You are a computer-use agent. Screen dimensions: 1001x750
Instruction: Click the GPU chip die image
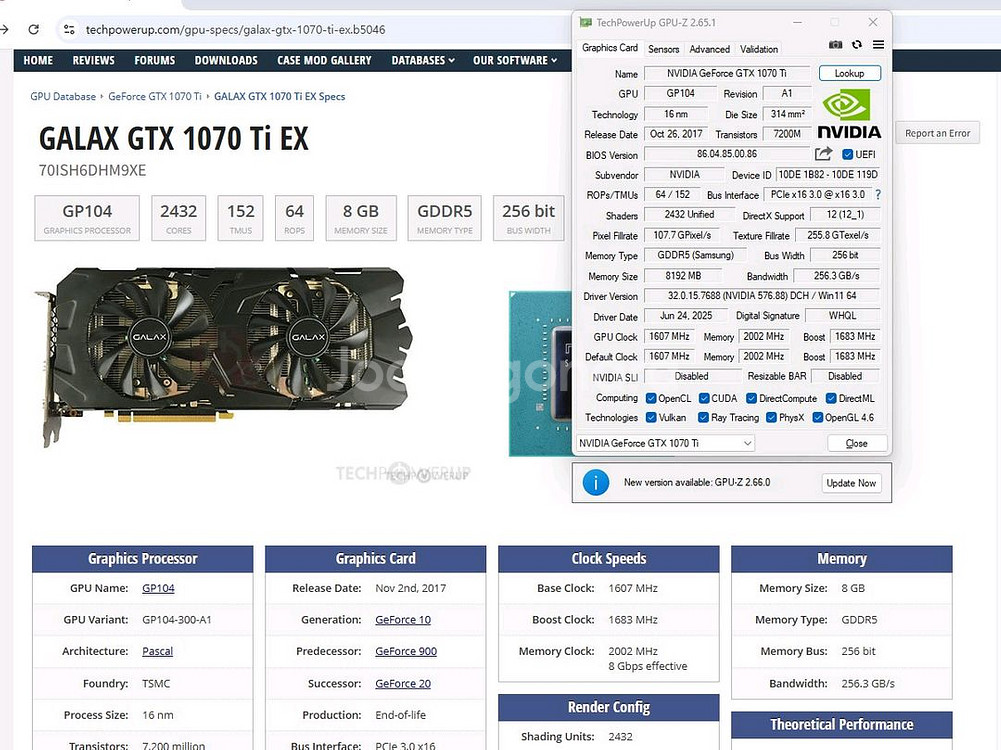540,373
